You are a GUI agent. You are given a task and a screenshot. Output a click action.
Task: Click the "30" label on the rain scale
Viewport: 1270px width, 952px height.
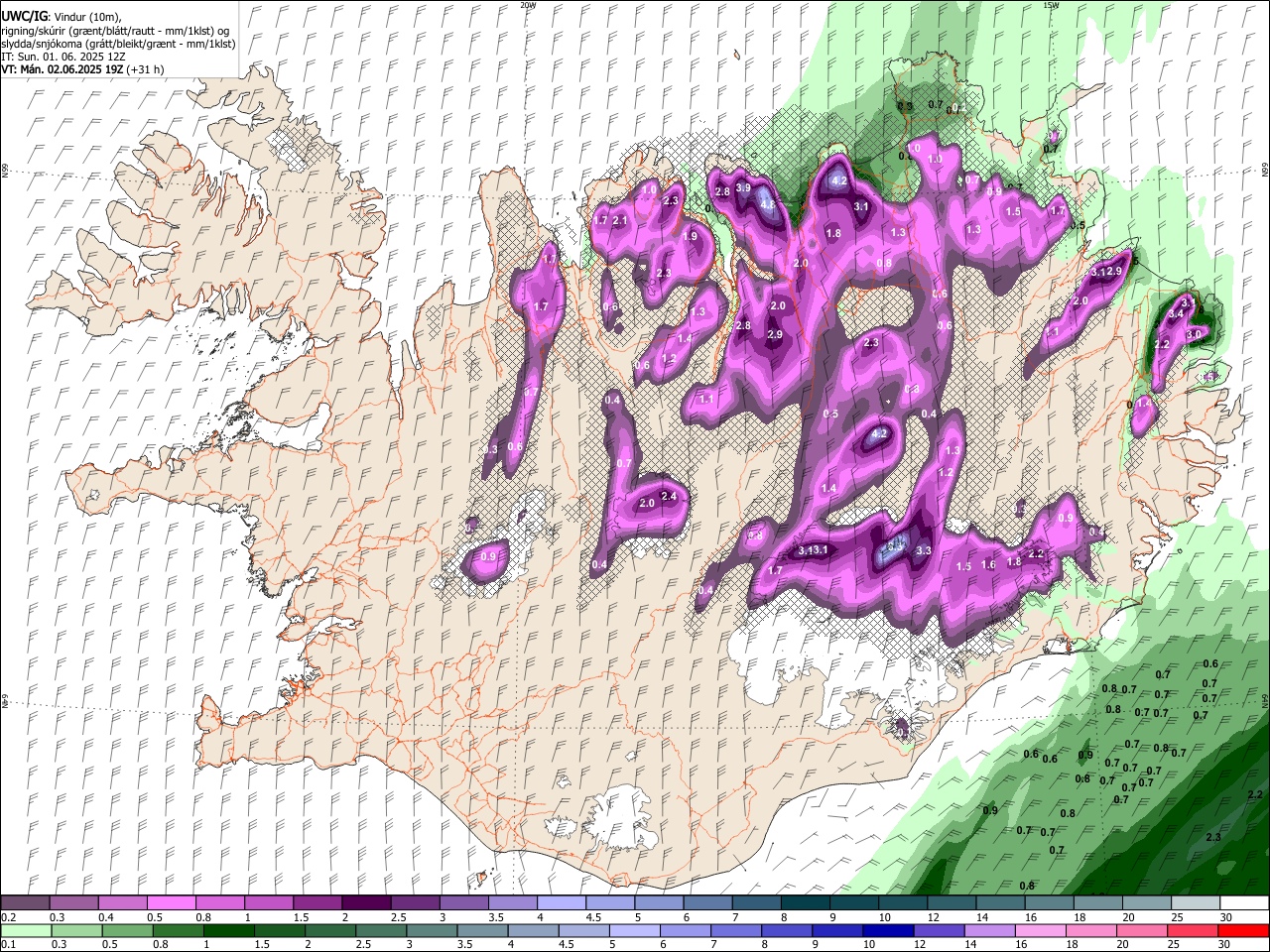(1226, 944)
